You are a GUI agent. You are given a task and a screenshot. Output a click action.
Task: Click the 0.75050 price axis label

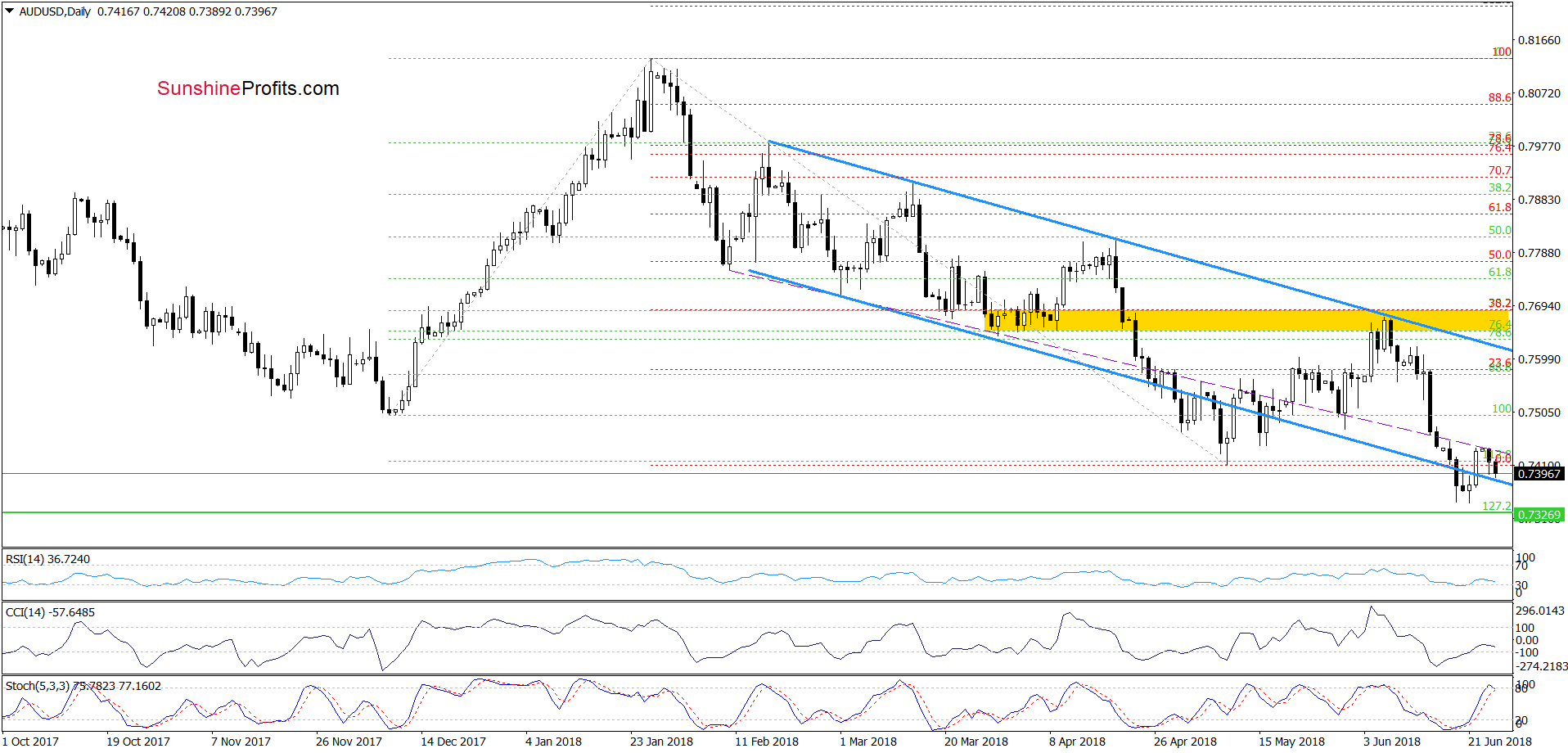click(x=1539, y=413)
